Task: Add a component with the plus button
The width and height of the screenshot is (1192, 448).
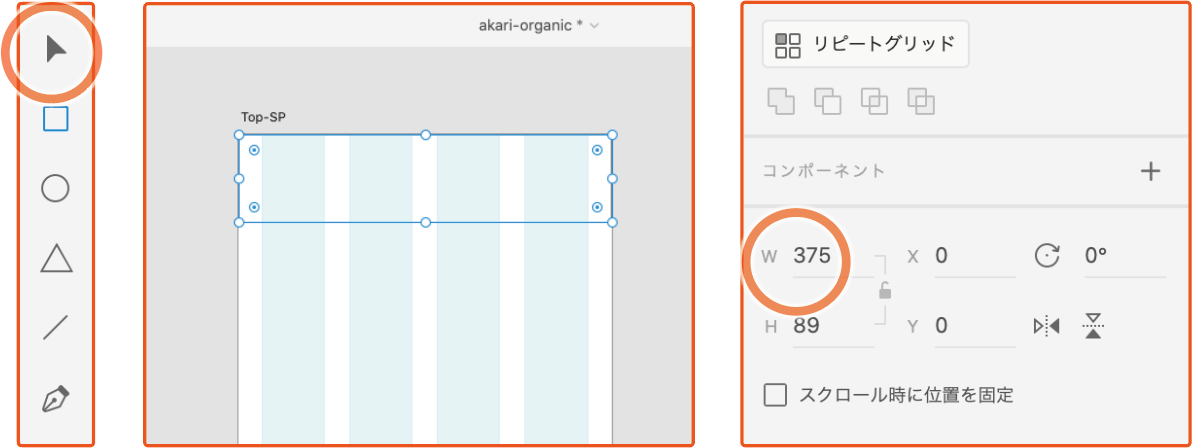Action: click(1150, 171)
